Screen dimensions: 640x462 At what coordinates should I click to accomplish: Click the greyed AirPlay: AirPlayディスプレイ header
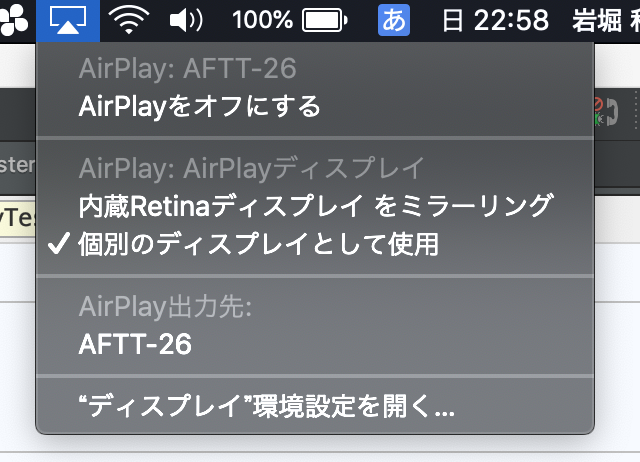click(252, 168)
